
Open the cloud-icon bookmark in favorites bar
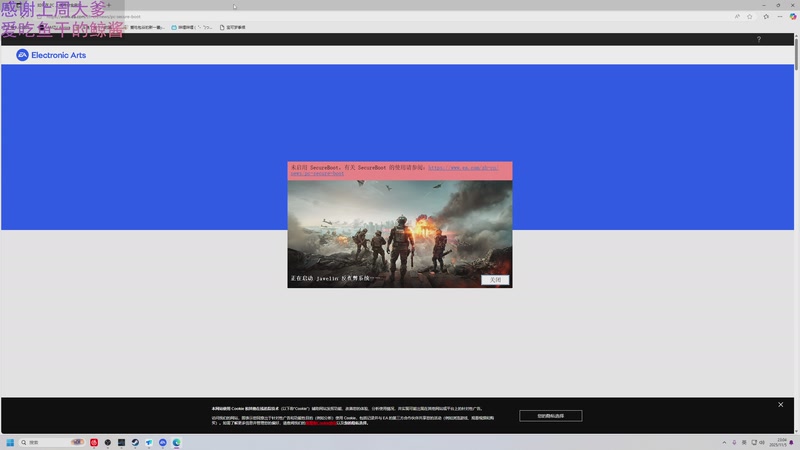(191, 27)
